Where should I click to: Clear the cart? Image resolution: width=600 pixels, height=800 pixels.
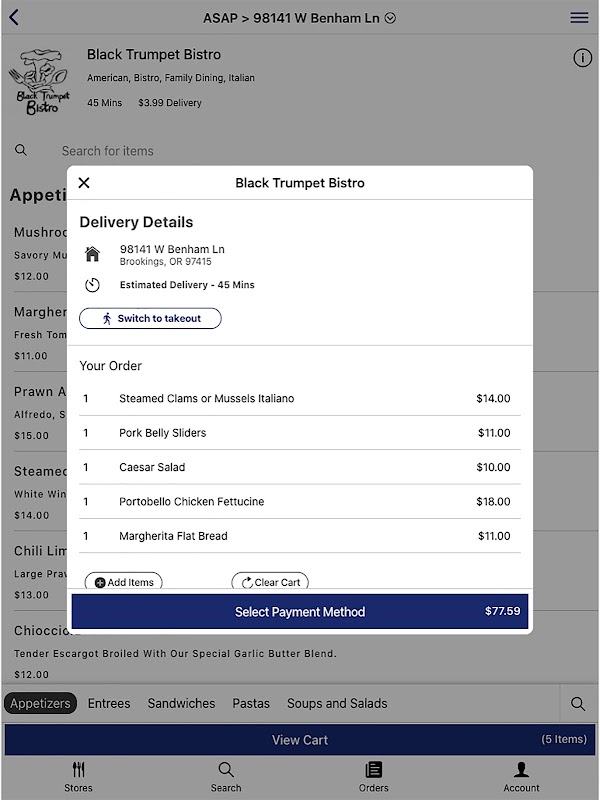[x=270, y=582]
